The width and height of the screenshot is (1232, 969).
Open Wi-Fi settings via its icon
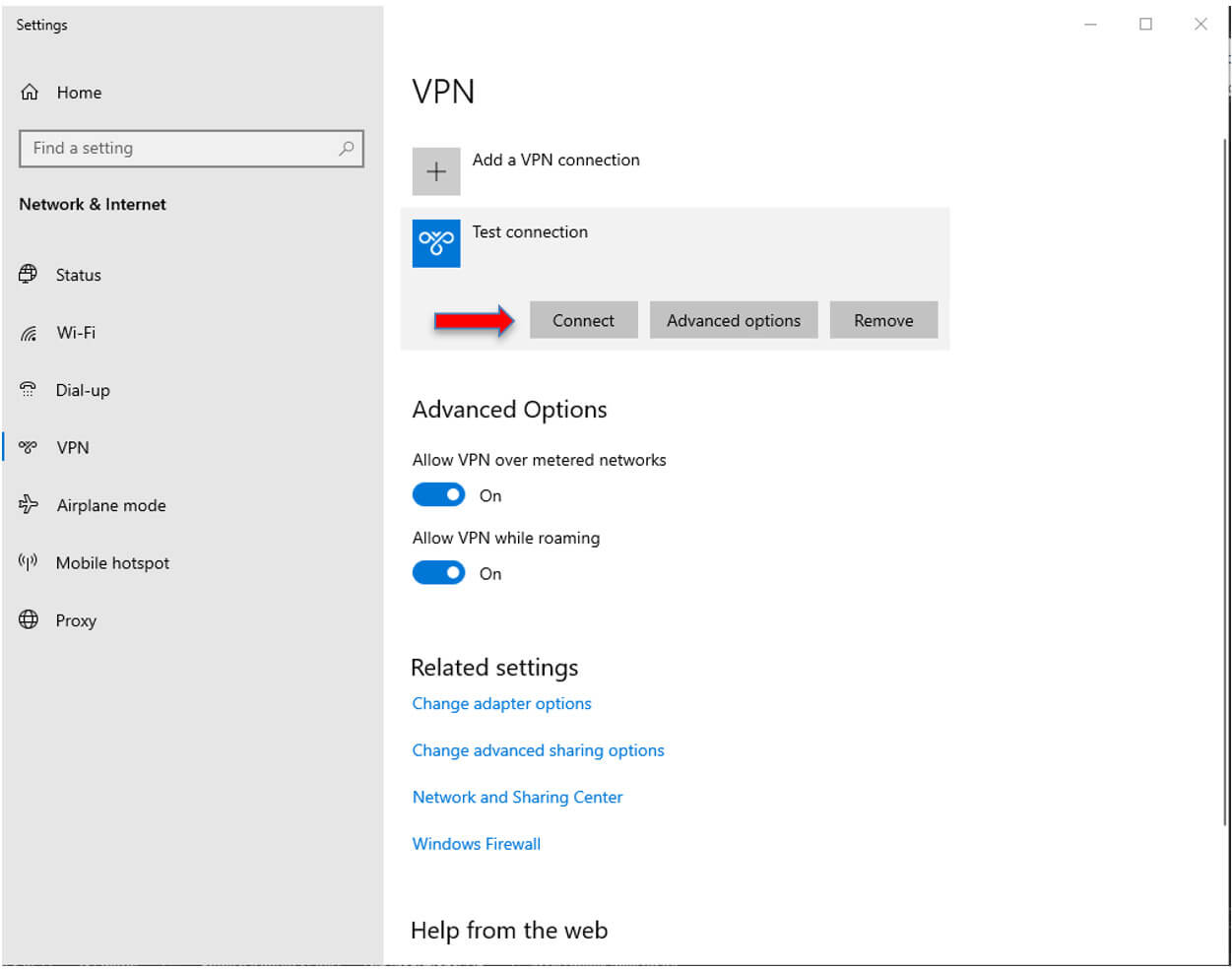click(29, 332)
